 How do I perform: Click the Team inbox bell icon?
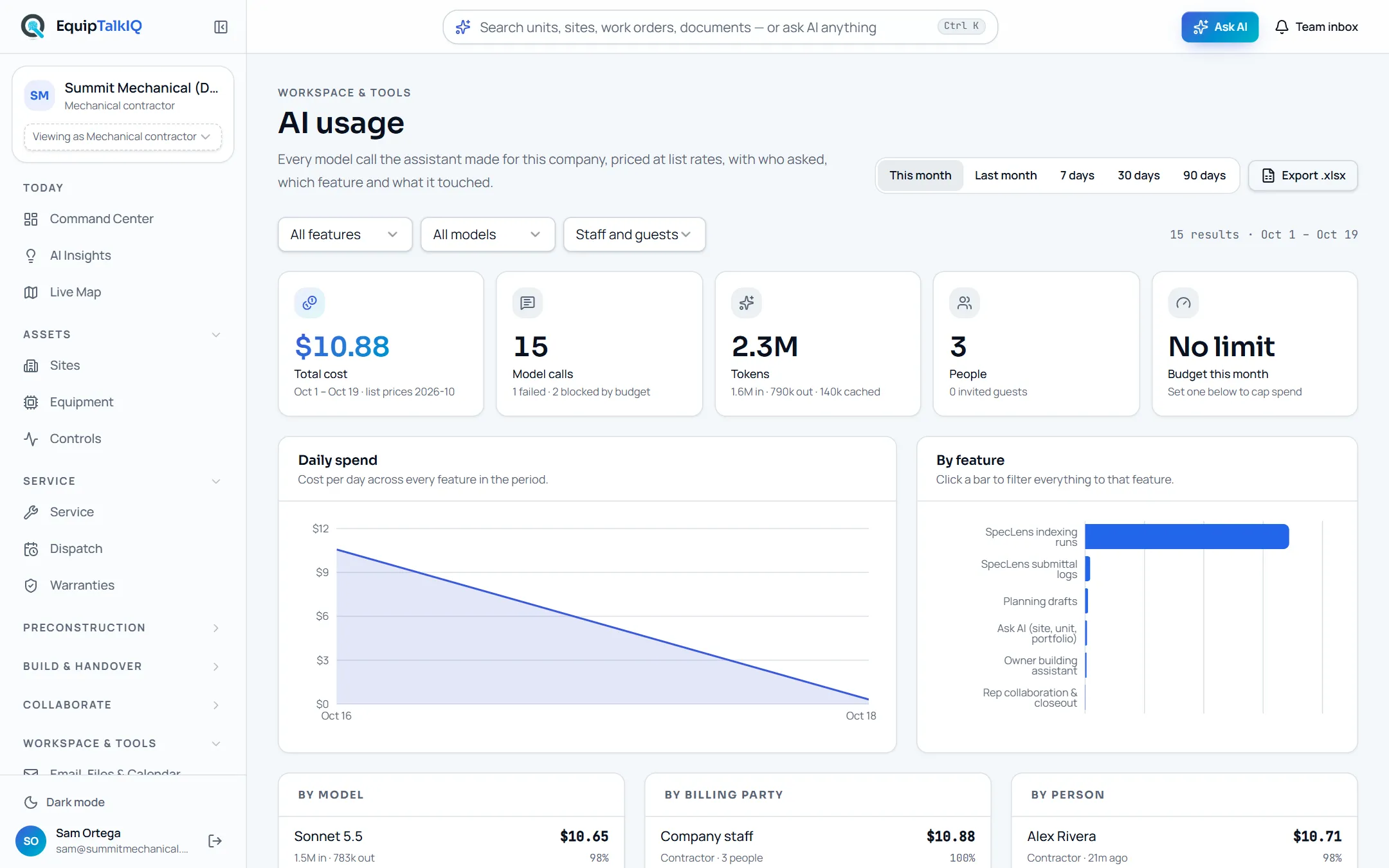pyautogui.click(x=1282, y=27)
